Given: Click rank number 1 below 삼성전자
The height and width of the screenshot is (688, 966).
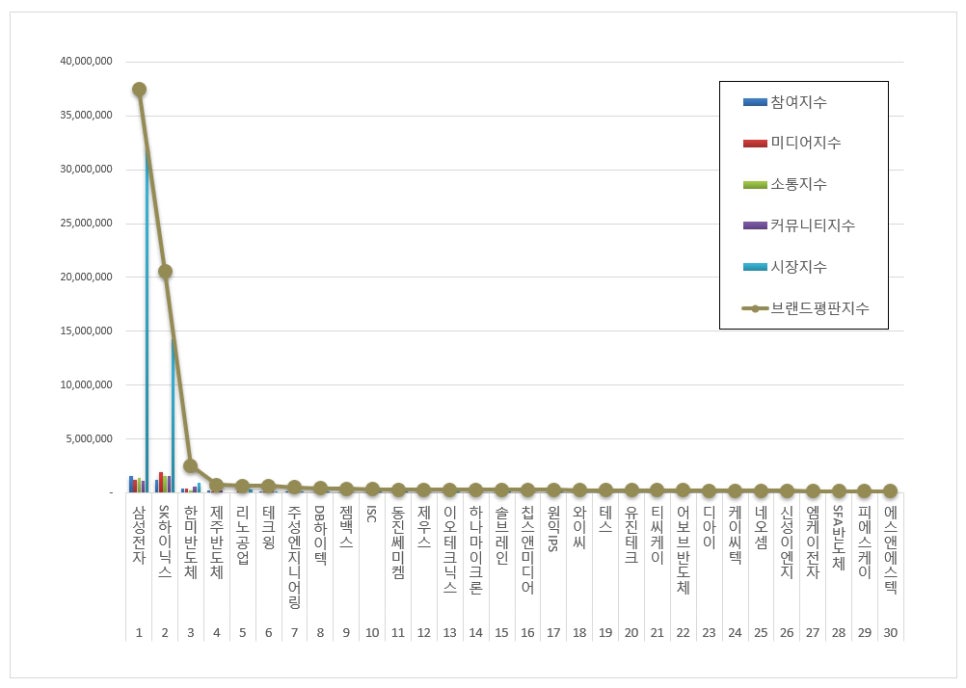Looking at the screenshot, I should coord(139,633).
